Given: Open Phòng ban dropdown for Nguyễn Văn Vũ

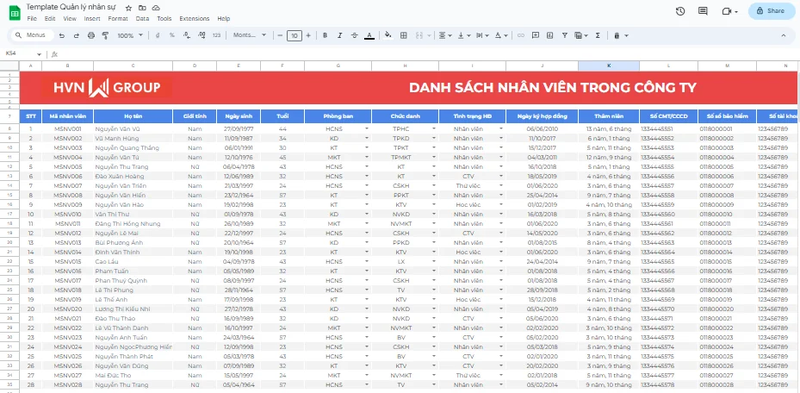Looking at the screenshot, I should 367,129.
